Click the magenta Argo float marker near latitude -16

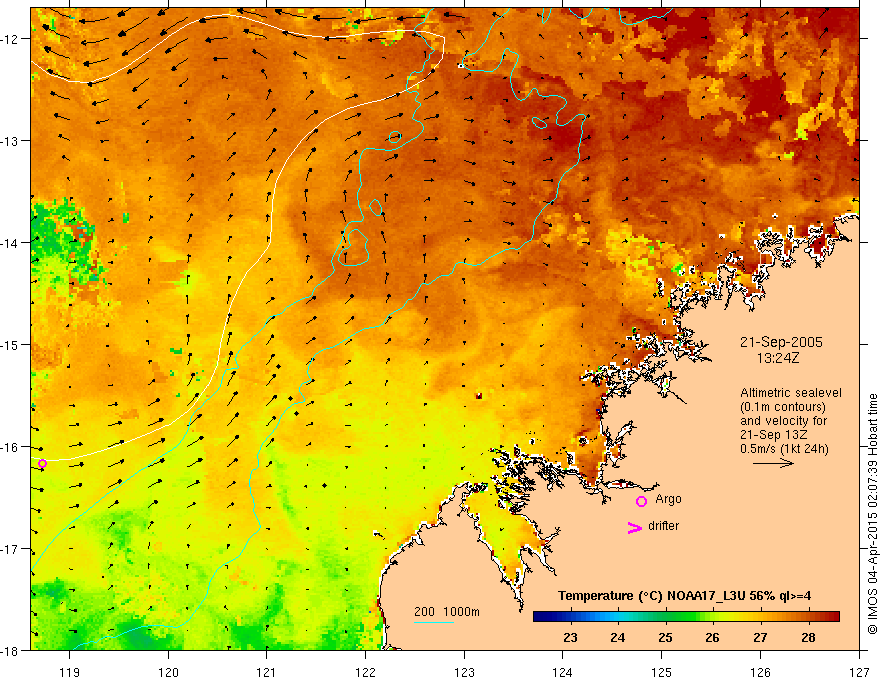coord(43,463)
